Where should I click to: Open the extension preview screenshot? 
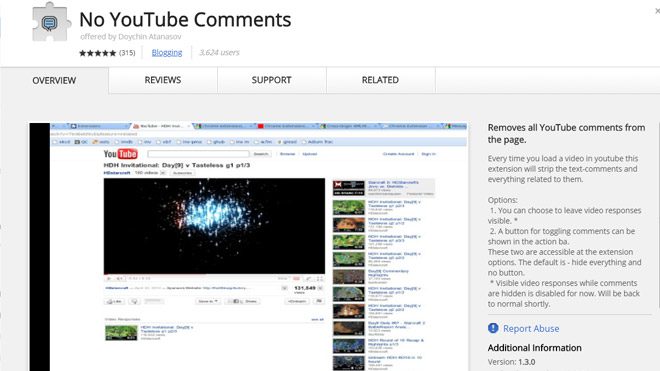248,247
